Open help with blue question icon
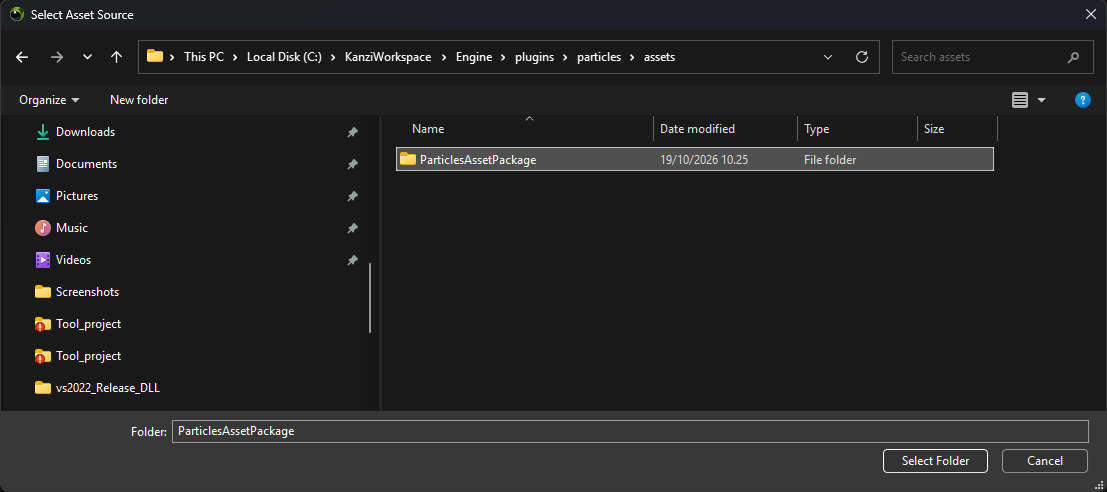This screenshot has width=1107, height=492. tap(1082, 100)
